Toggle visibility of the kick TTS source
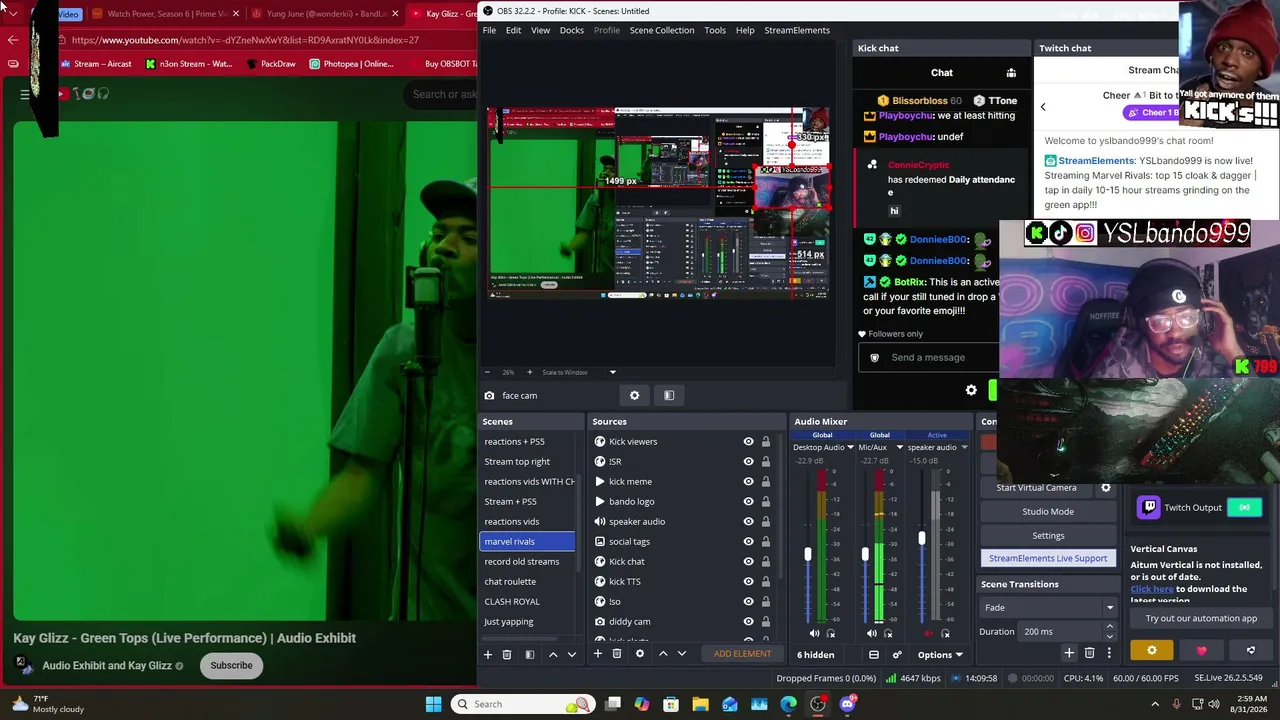Screen dimensions: 1280x720 tap(748, 581)
